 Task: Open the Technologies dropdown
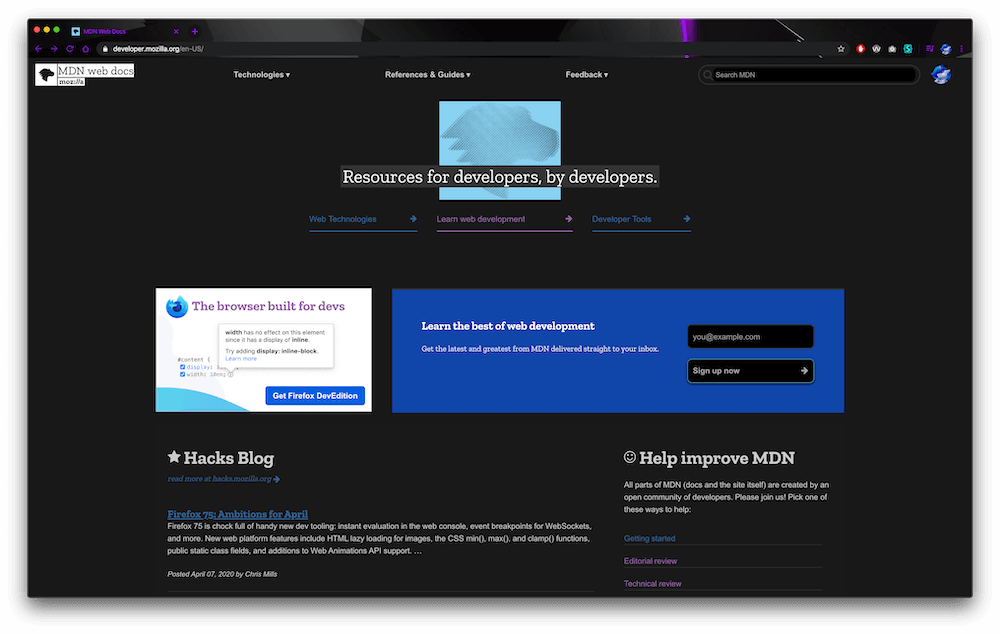tap(260, 74)
